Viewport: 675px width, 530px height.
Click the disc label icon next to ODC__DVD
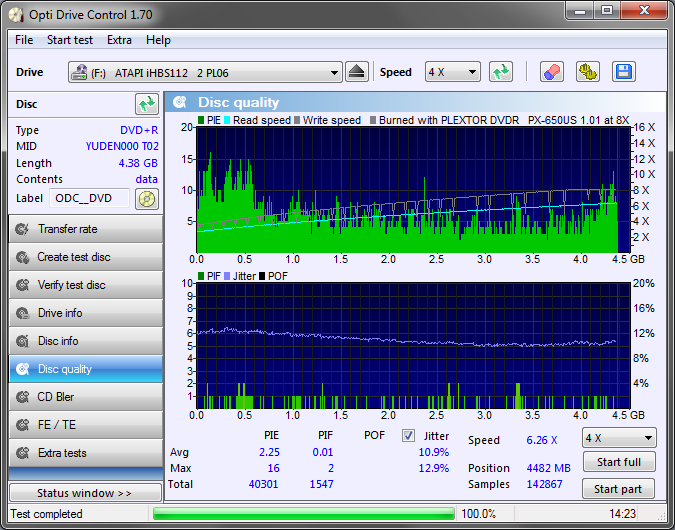pyautogui.click(x=147, y=199)
